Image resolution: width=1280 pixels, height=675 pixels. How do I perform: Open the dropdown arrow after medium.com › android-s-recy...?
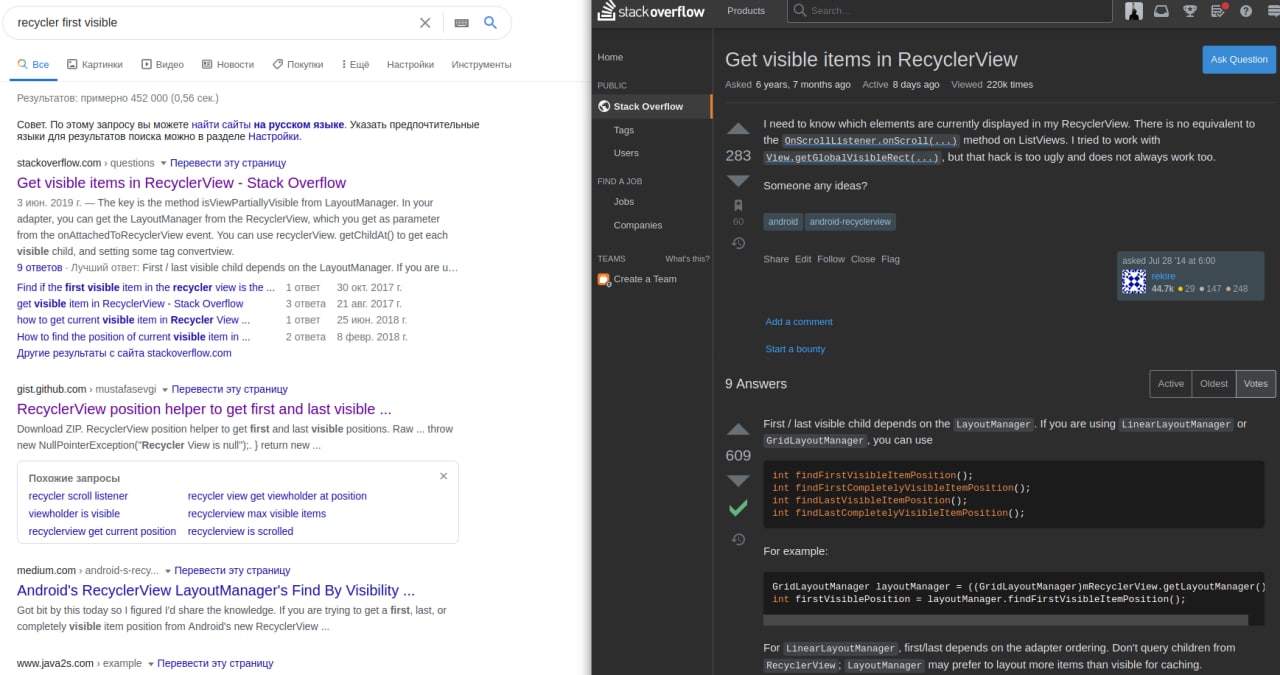168,571
